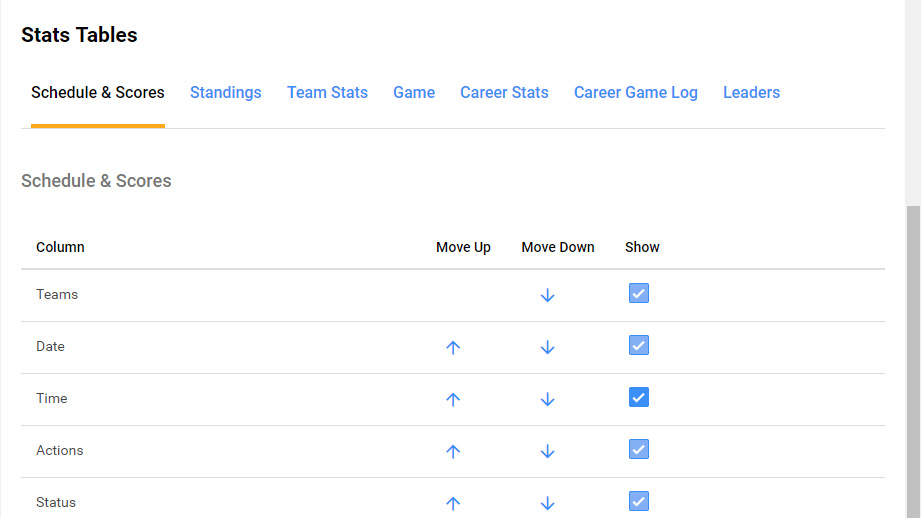Screen dimensions: 921x518
Task: Move the Status column up
Action: coord(453,503)
